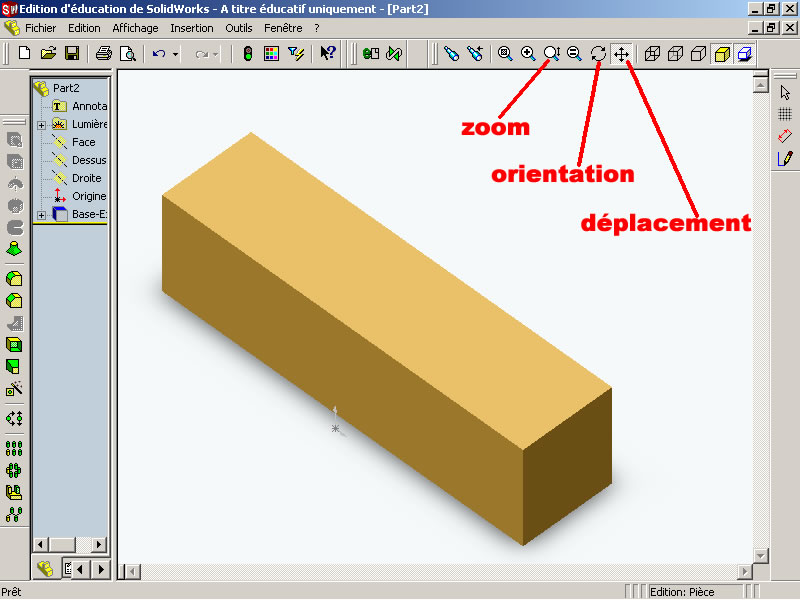Toggle the Grid icon on the right toolbar

785,114
